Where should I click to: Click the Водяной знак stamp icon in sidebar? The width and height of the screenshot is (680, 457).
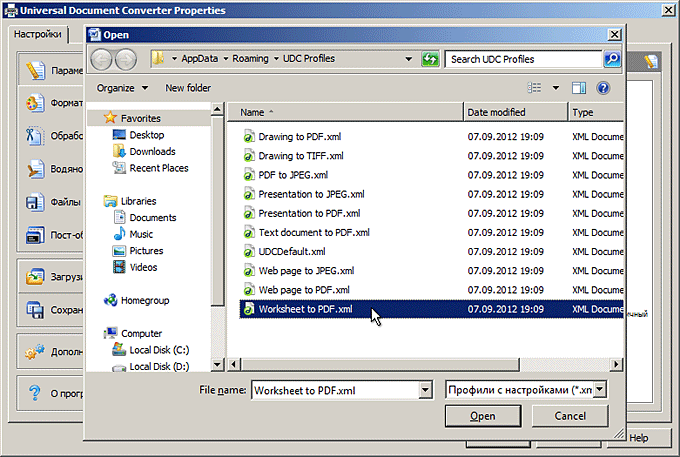coord(35,169)
